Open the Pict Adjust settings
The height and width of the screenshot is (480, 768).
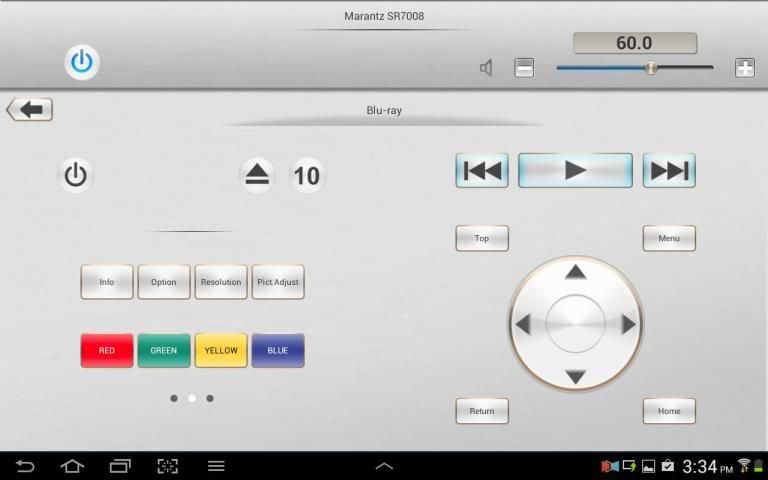coord(278,282)
